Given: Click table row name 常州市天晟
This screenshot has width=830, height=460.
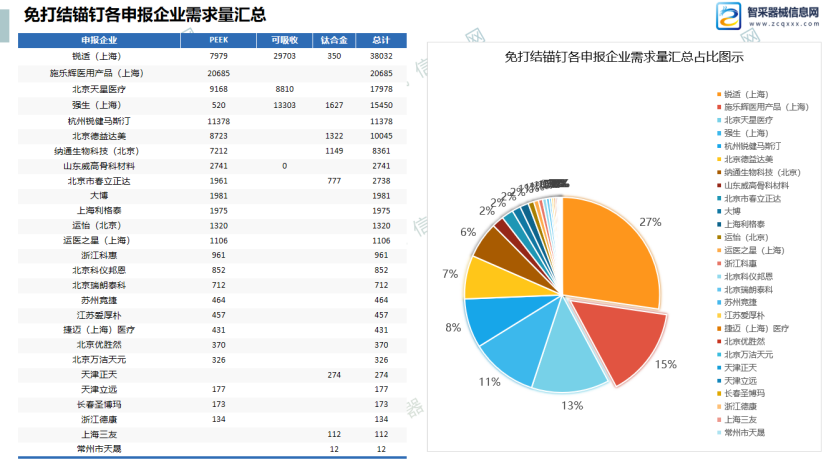Looking at the screenshot, I should tap(99, 449).
